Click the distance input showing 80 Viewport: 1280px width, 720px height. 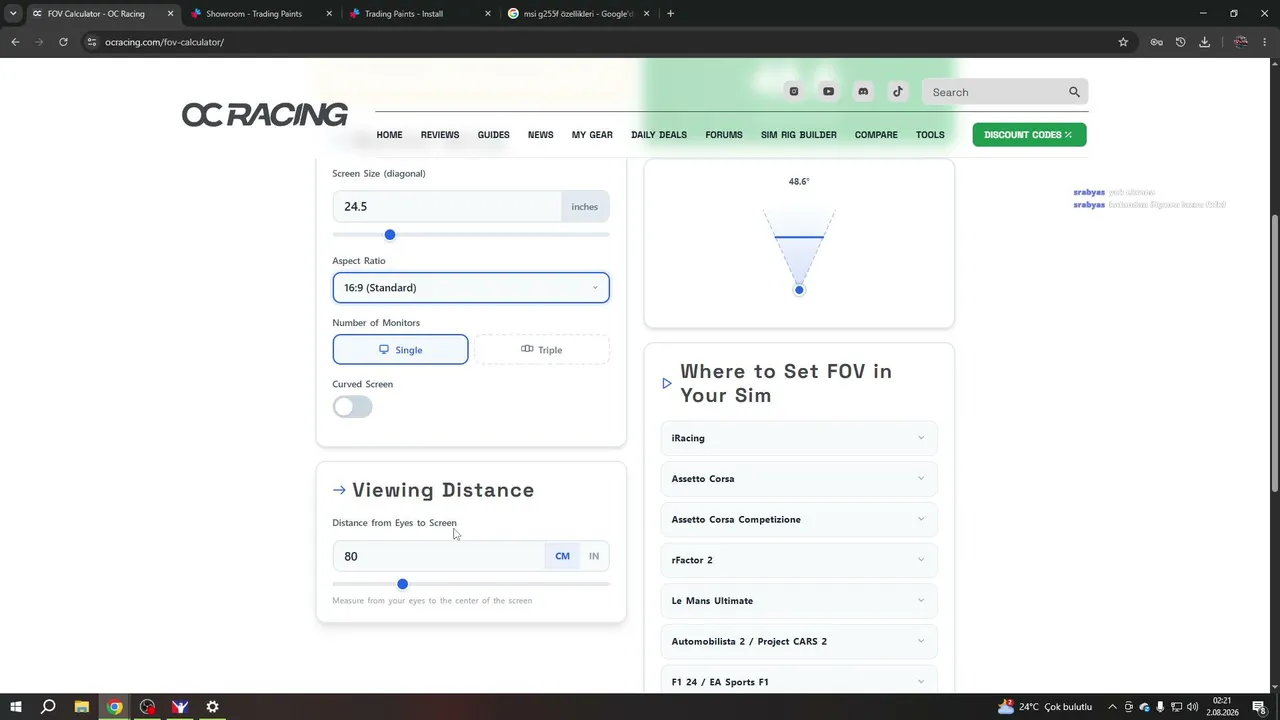(x=439, y=556)
